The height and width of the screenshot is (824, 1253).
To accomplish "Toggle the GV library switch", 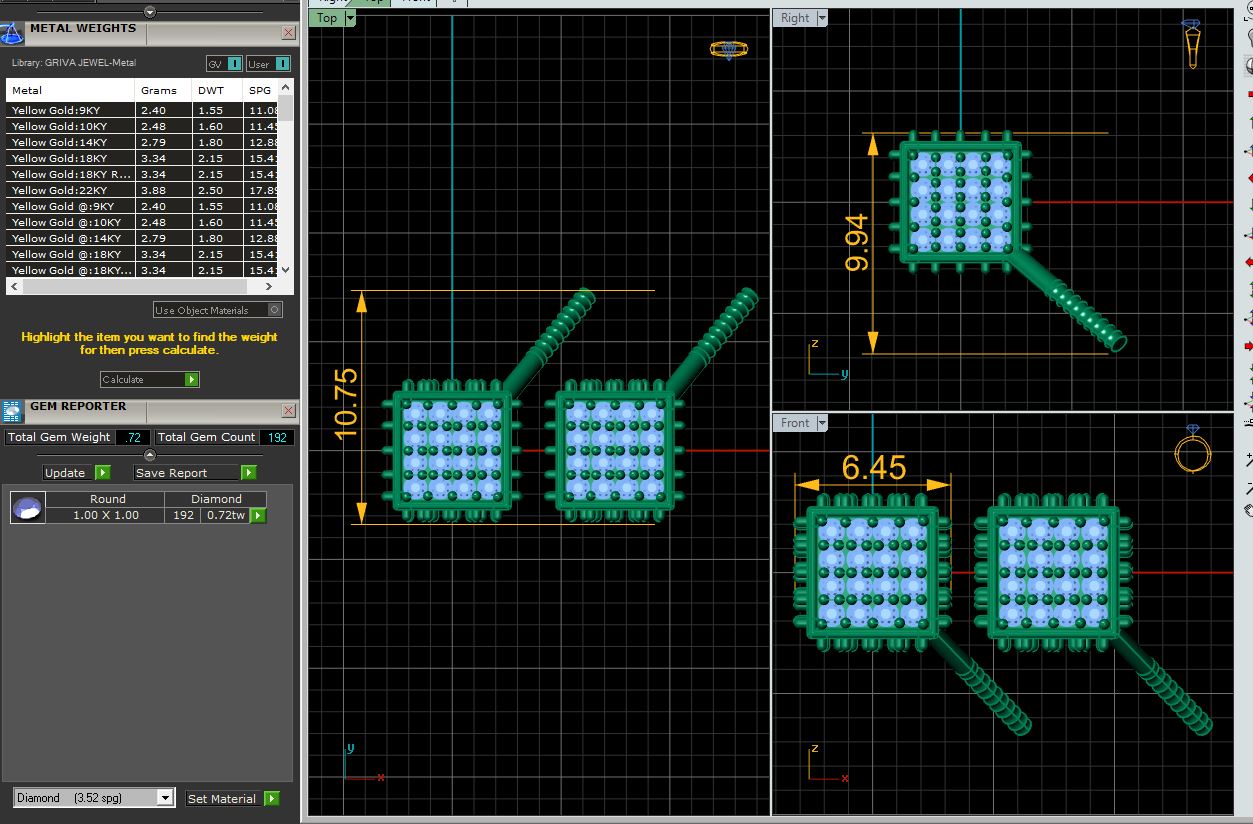I will pyautogui.click(x=224, y=64).
